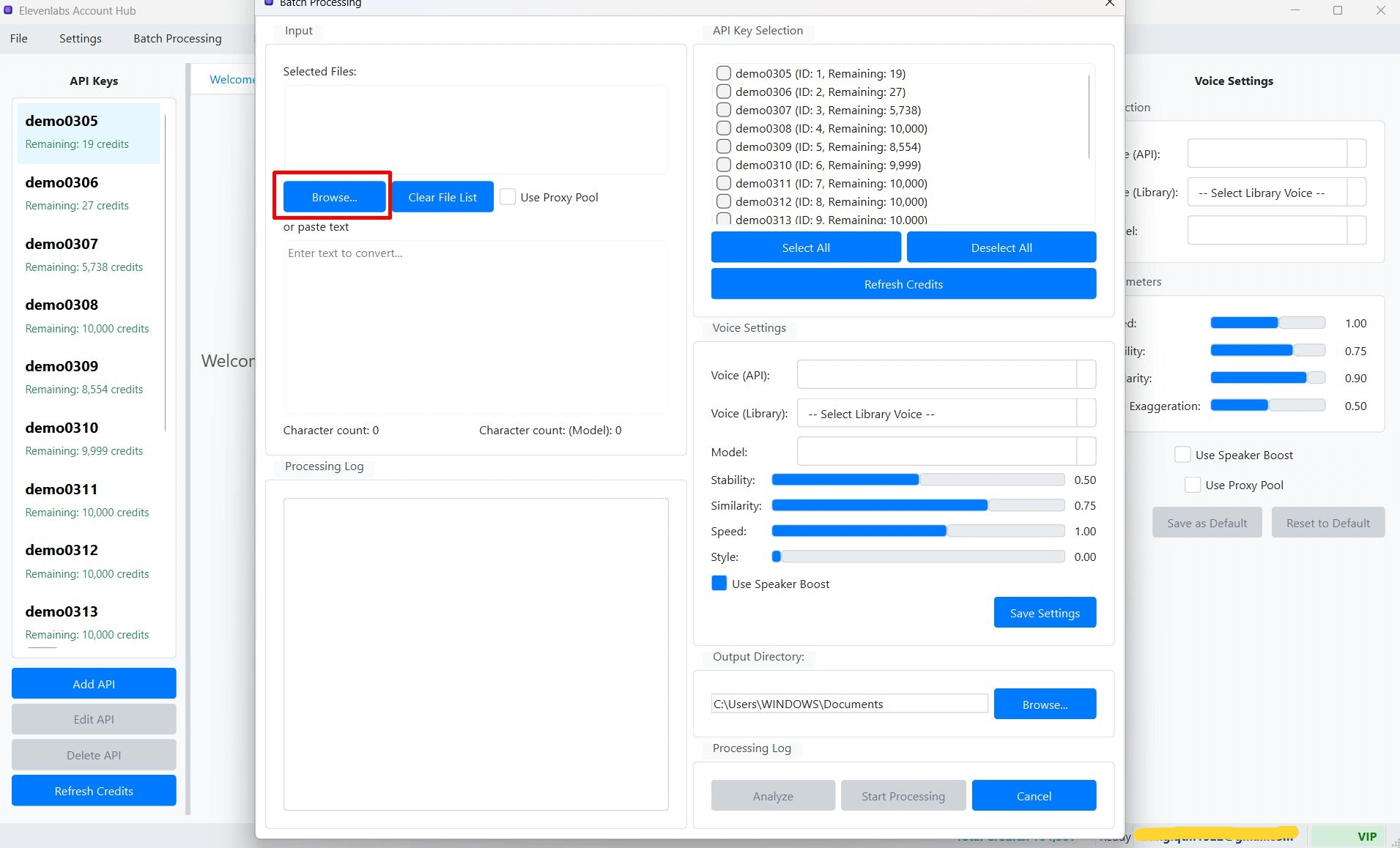Adjust the Similarity slider in dialog
This screenshot has width=1400, height=848.
(918, 505)
